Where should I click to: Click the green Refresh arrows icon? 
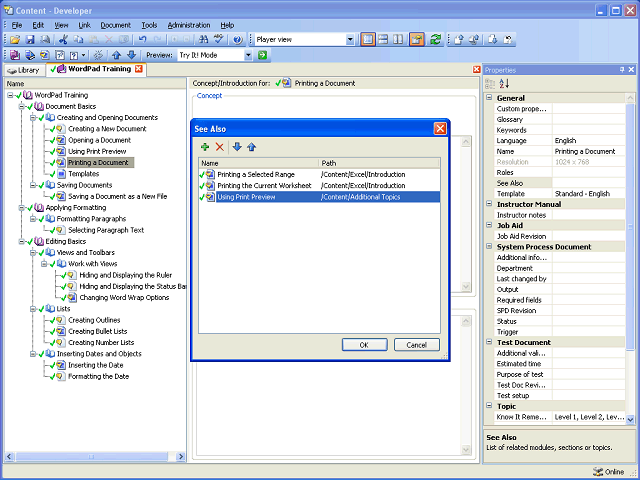(x=435, y=40)
